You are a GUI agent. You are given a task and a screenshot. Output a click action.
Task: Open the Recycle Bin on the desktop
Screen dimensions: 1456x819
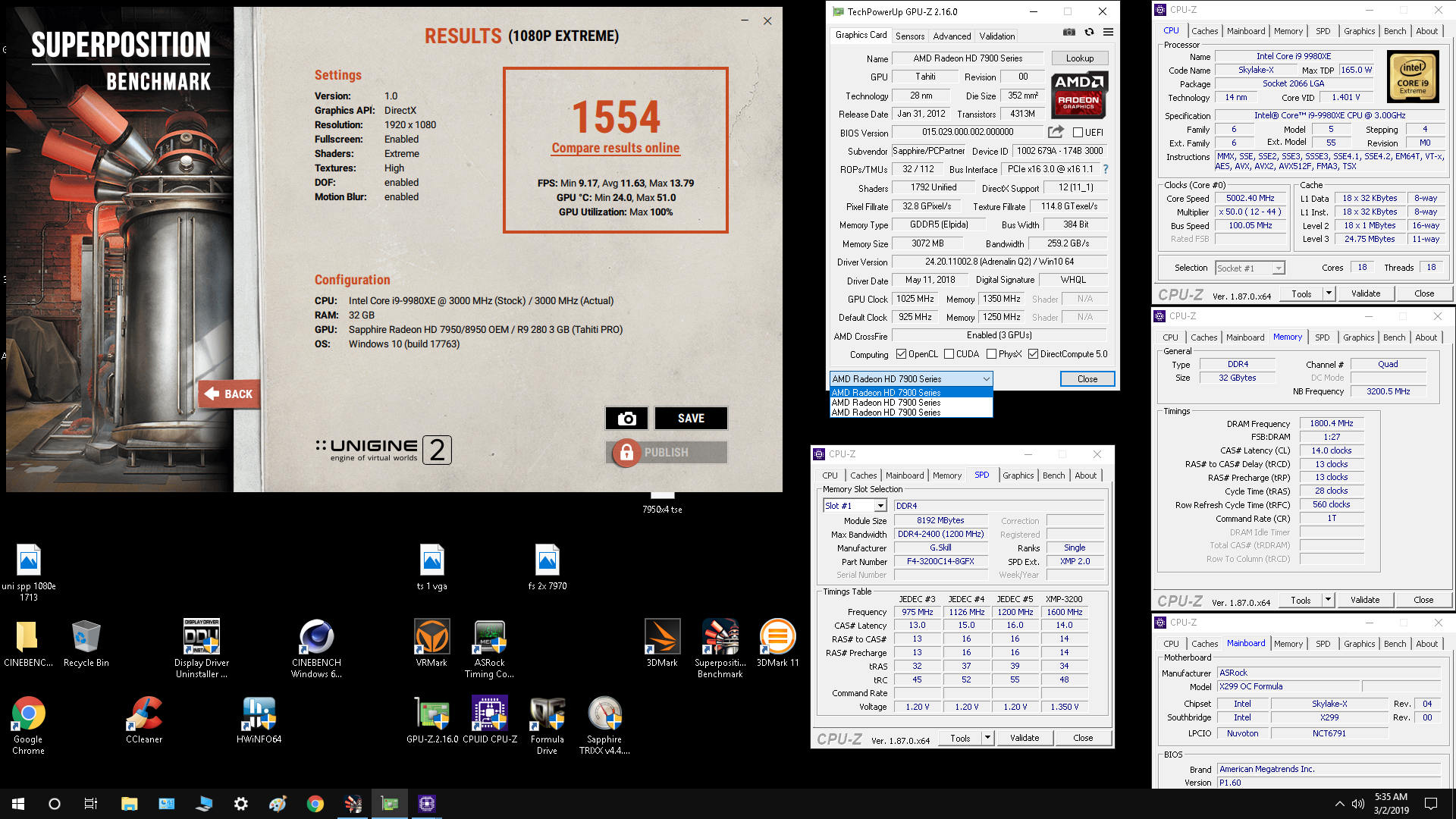click(x=86, y=643)
